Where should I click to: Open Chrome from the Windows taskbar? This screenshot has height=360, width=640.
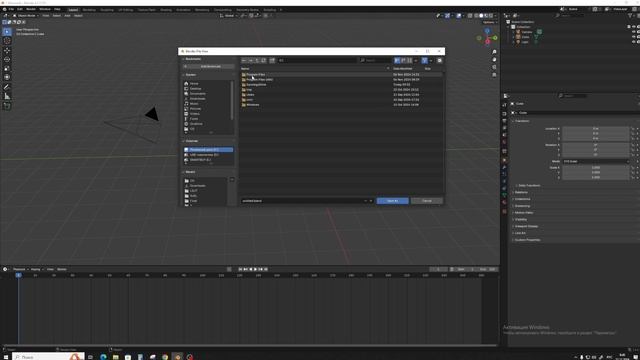pyautogui.click(x=165, y=357)
